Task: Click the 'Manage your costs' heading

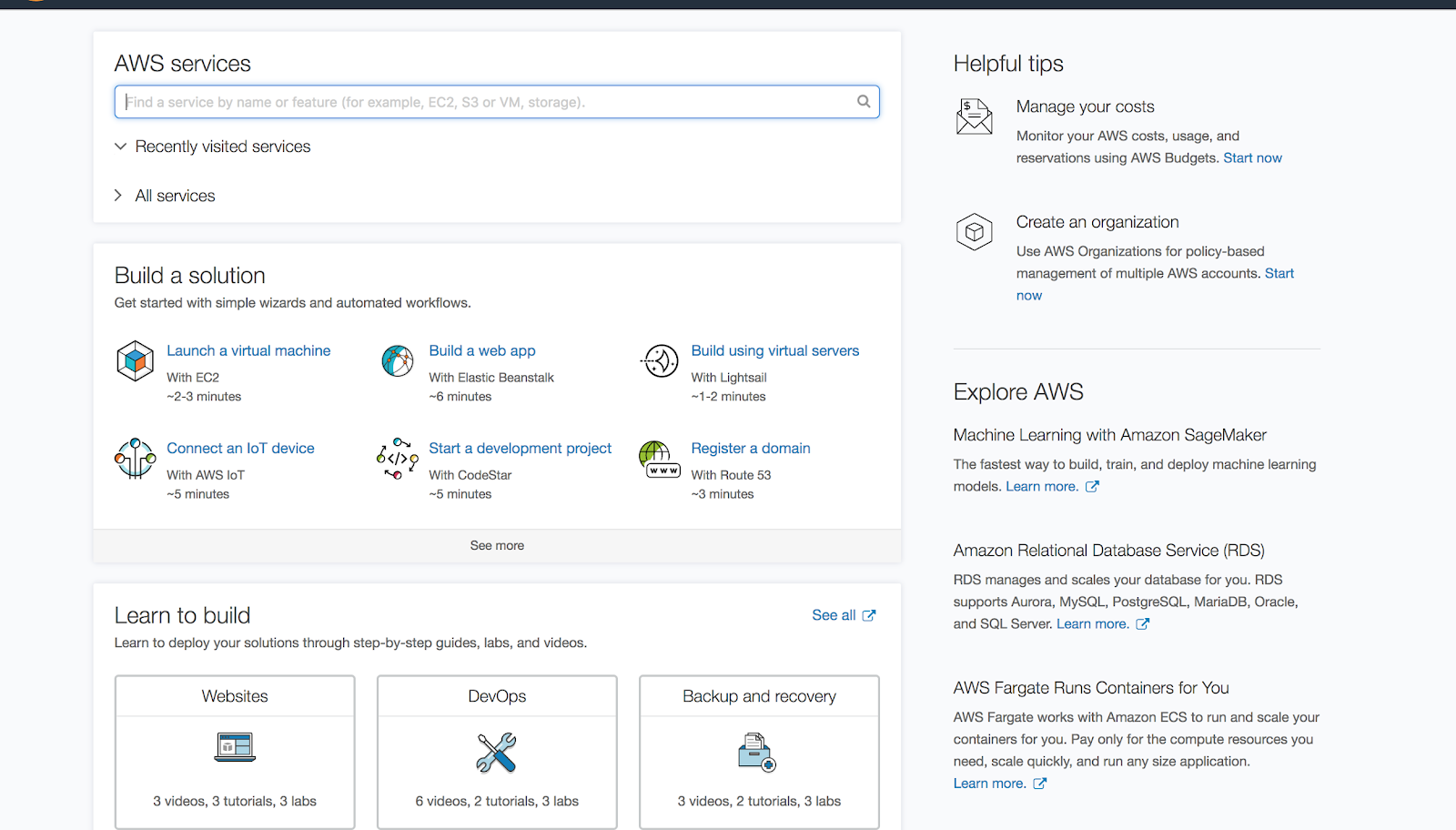Action: click(1085, 106)
